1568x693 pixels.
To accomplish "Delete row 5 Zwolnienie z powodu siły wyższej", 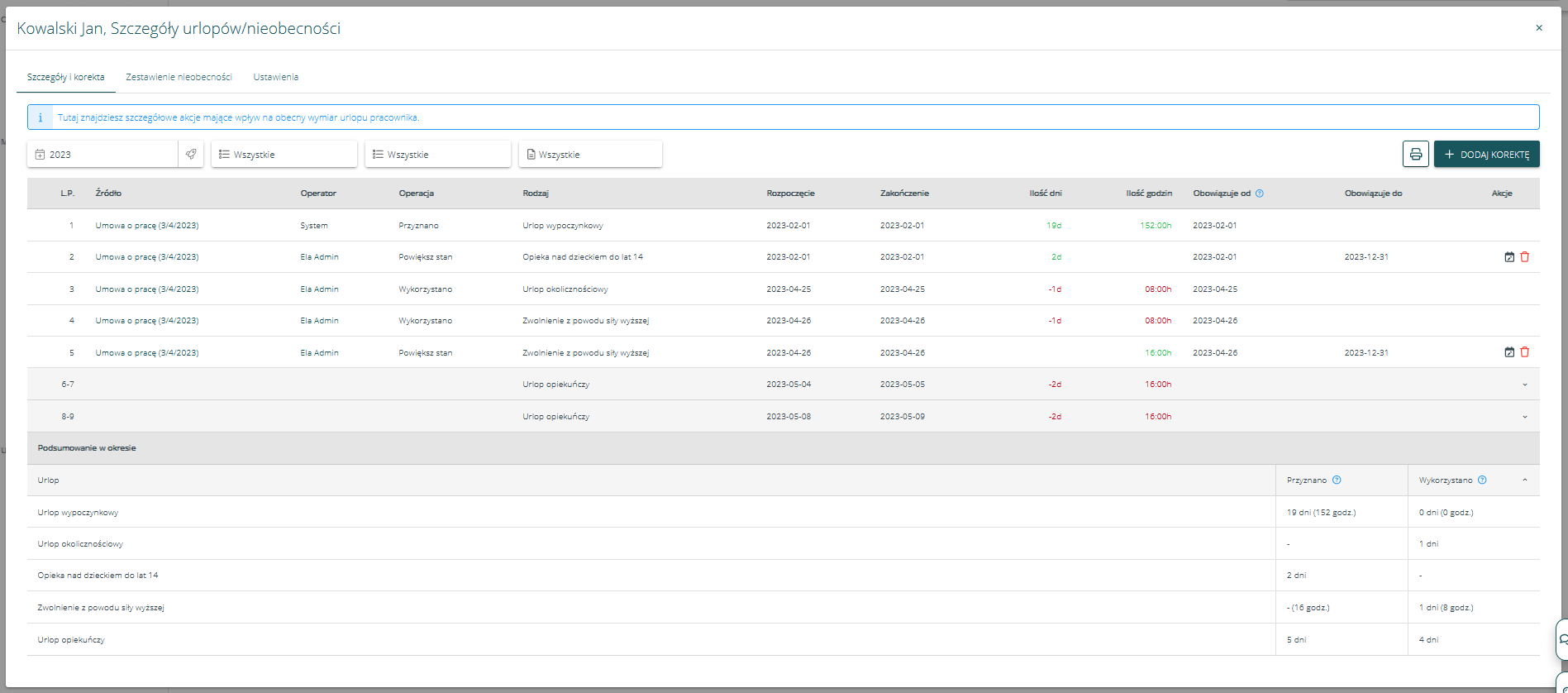I will pos(1525,352).
